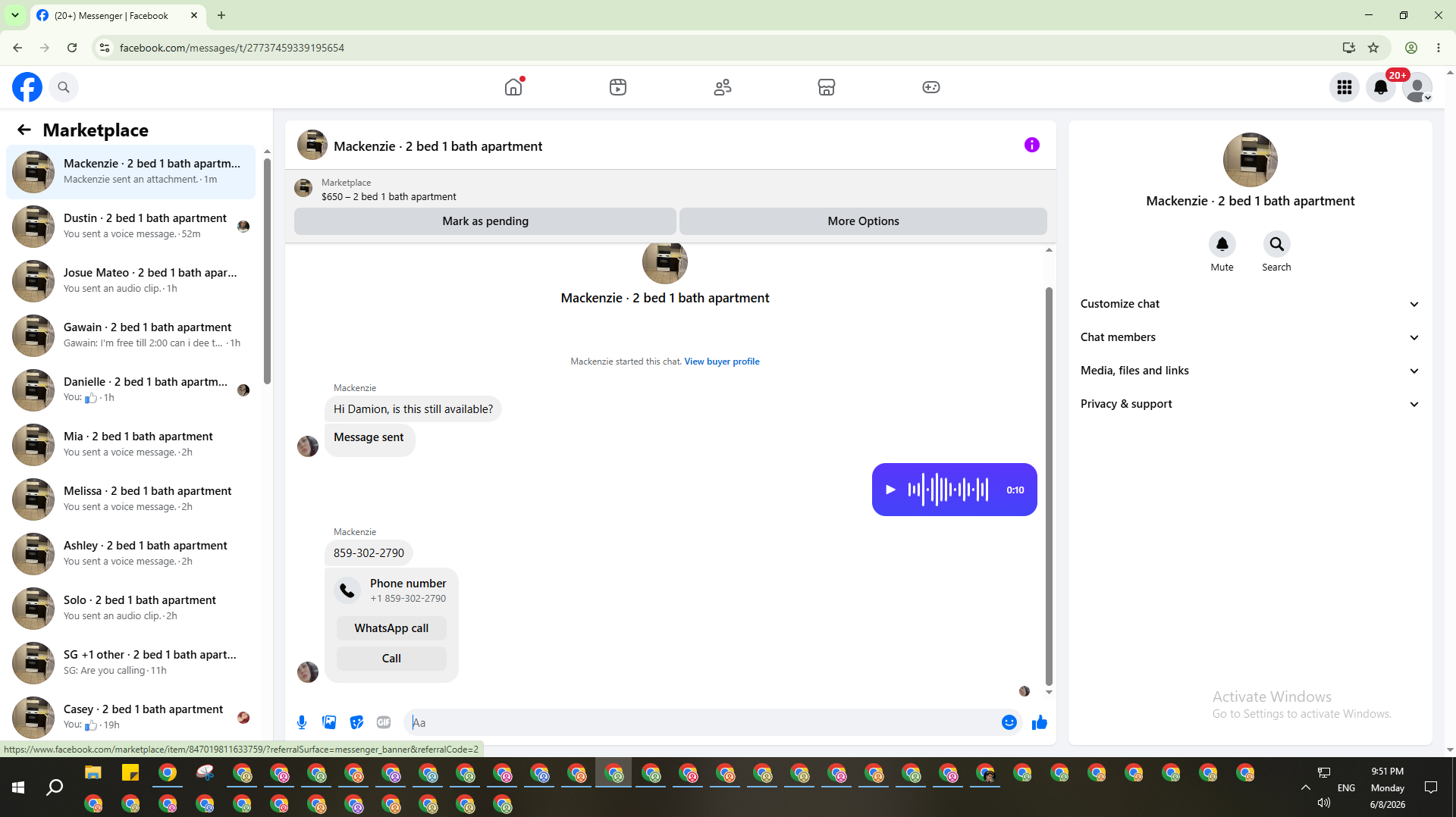Play the 0:10 voice message
The height and width of the screenshot is (817, 1456).
(891, 490)
